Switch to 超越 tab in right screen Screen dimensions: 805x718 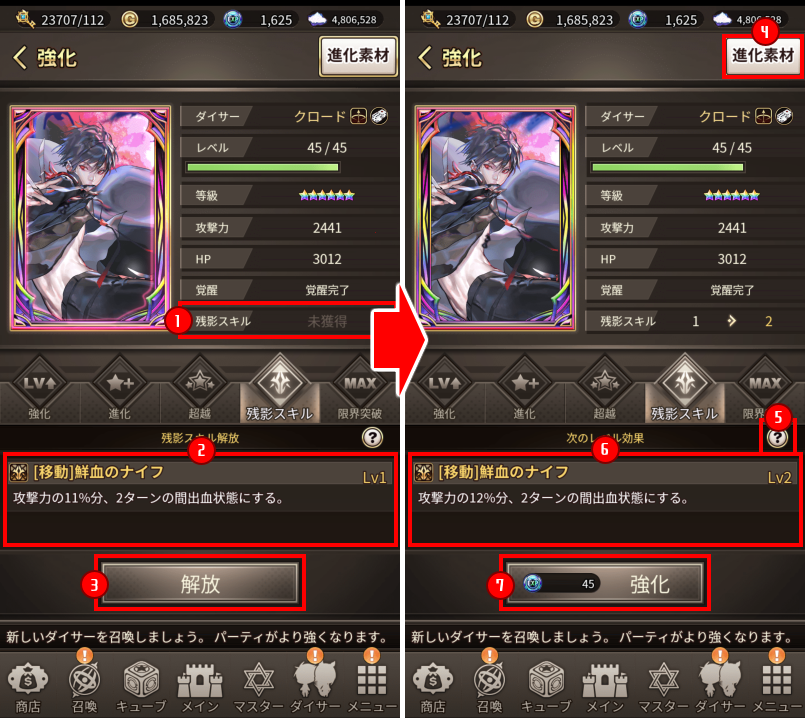pyautogui.click(x=604, y=389)
